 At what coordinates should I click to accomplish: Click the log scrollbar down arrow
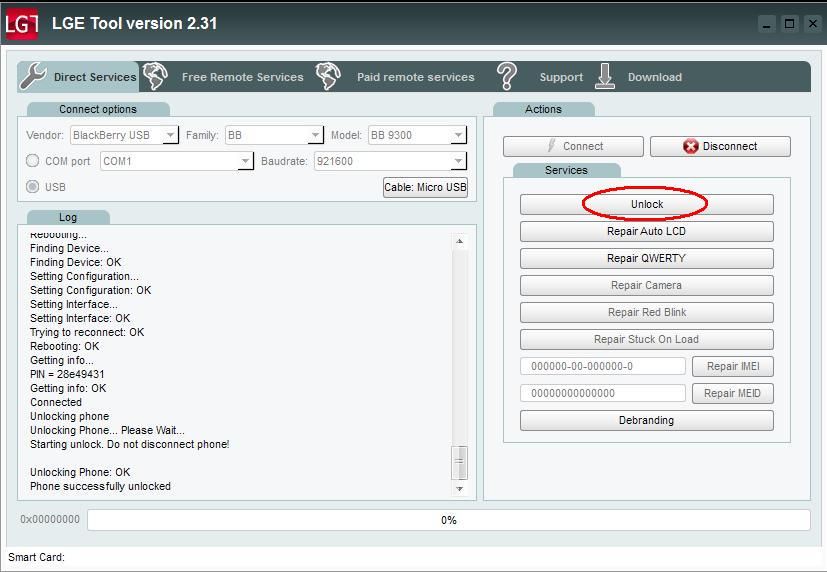[459, 489]
